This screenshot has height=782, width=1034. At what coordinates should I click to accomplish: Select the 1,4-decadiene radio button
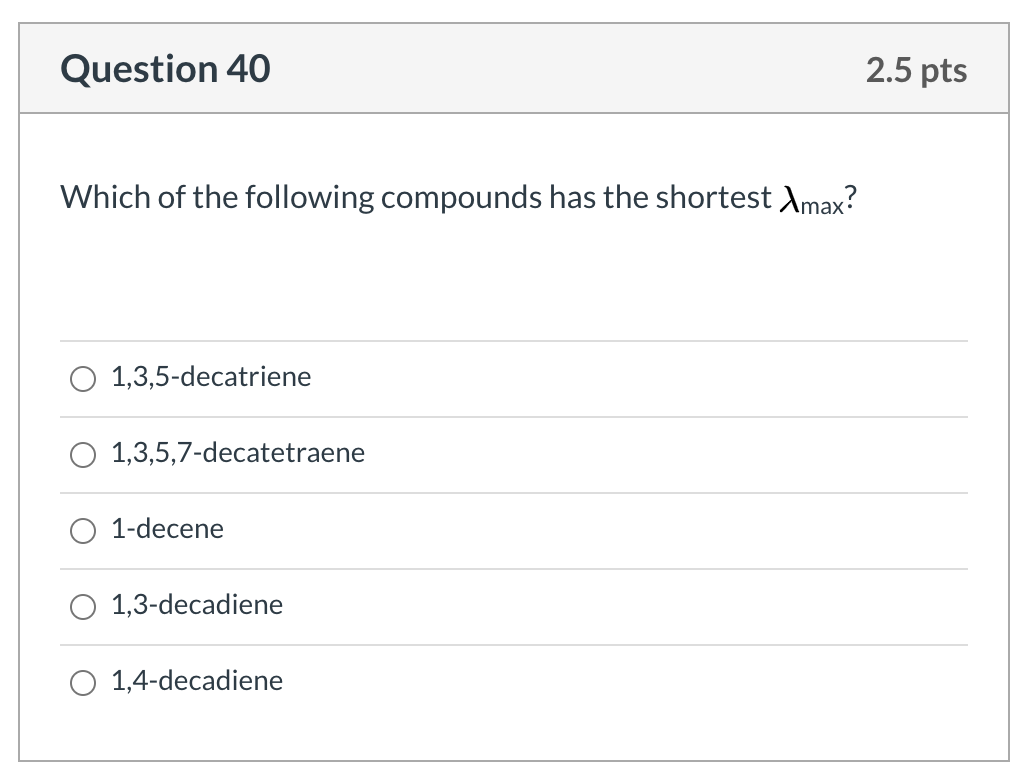(x=83, y=682)
